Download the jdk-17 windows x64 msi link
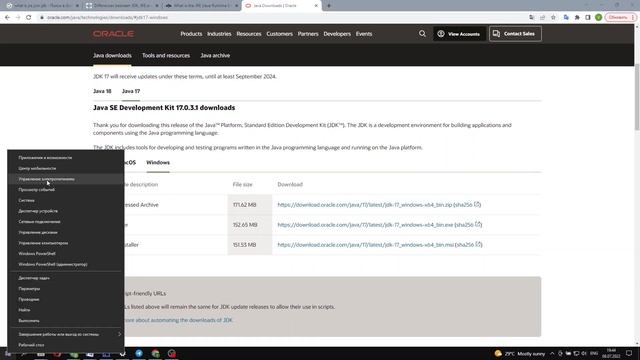This screenshot has width=640, height=360. [x=365, y=245]
